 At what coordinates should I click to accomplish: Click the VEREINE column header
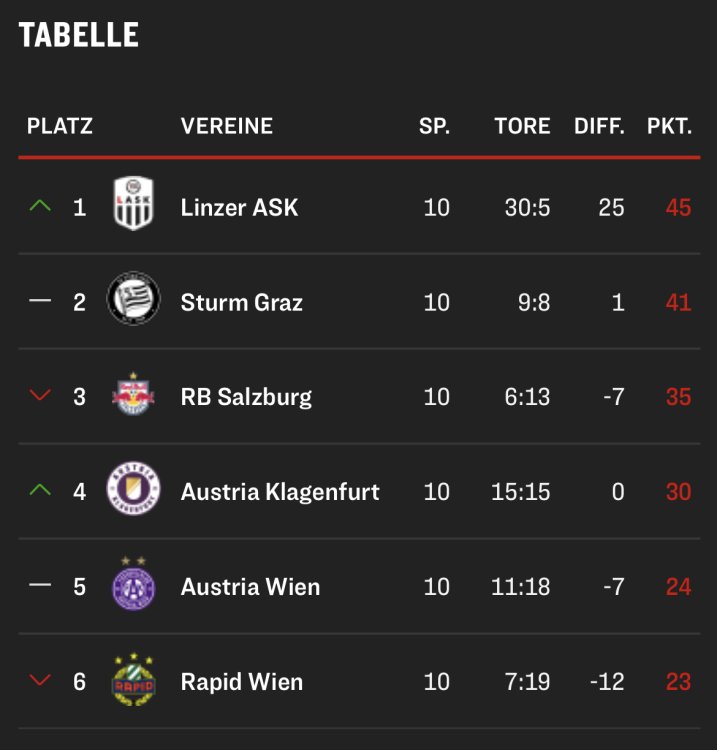226,126
